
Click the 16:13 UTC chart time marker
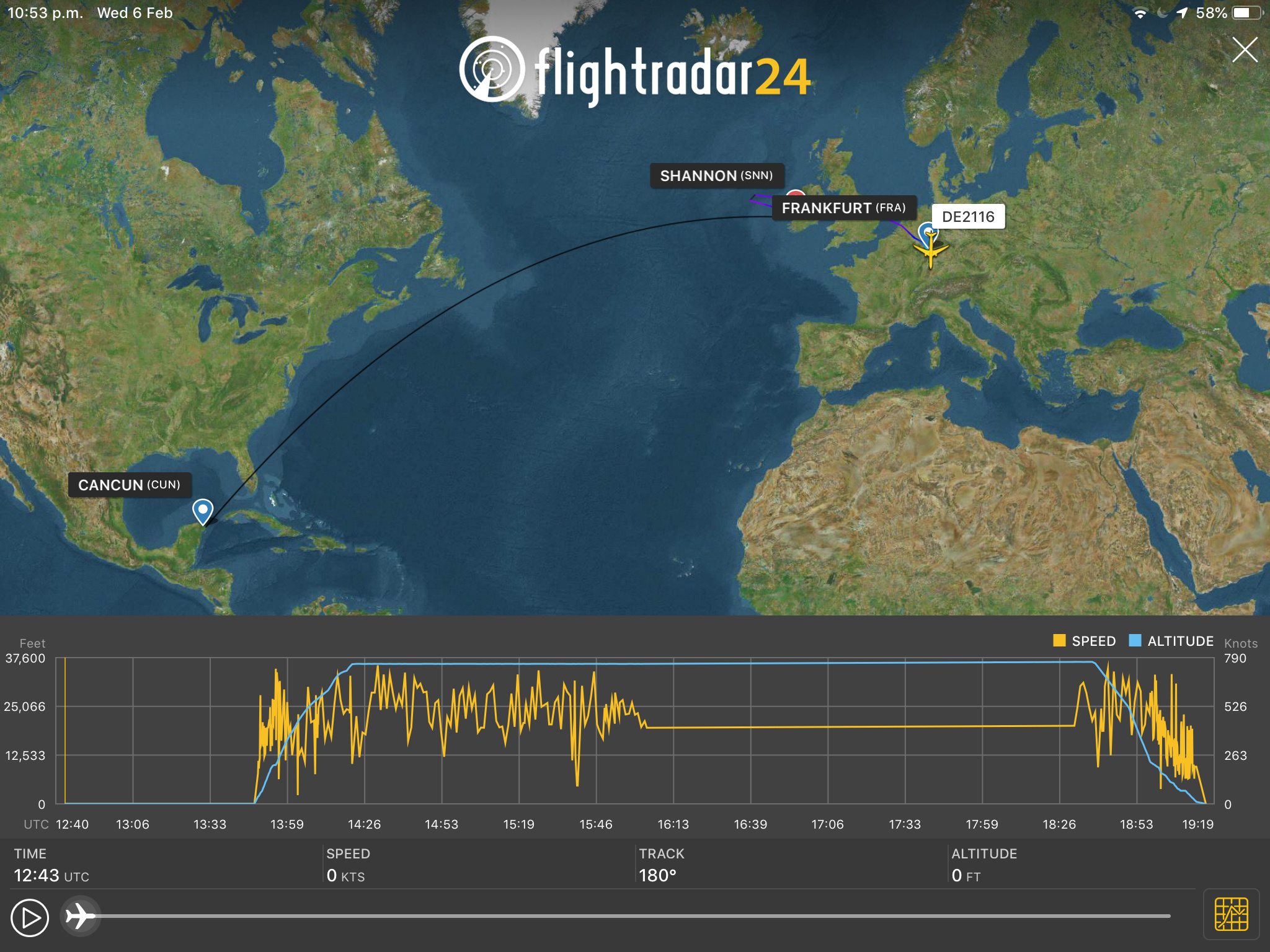[x=673, y=824]
